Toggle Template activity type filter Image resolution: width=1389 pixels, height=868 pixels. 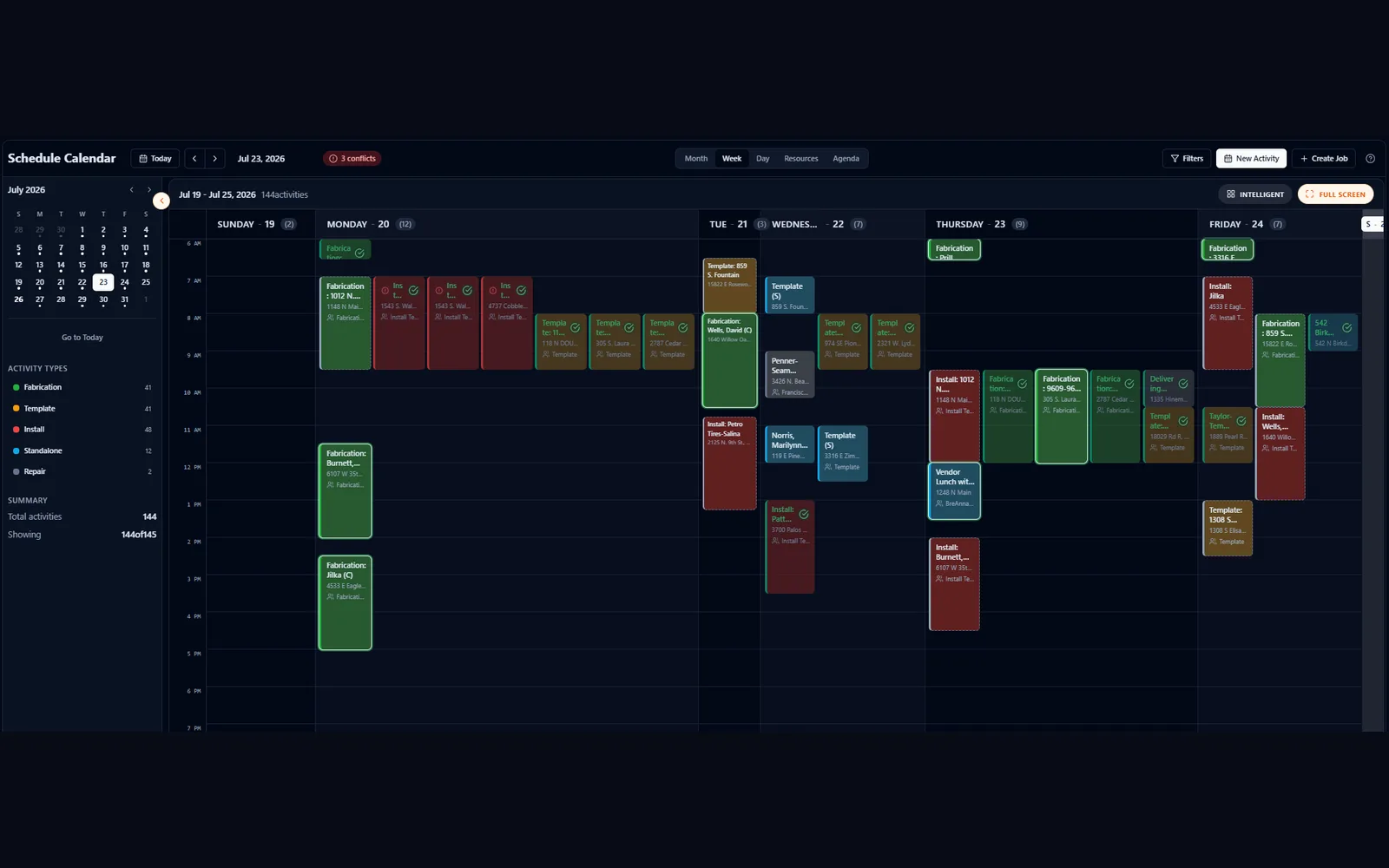coord(82,409)
